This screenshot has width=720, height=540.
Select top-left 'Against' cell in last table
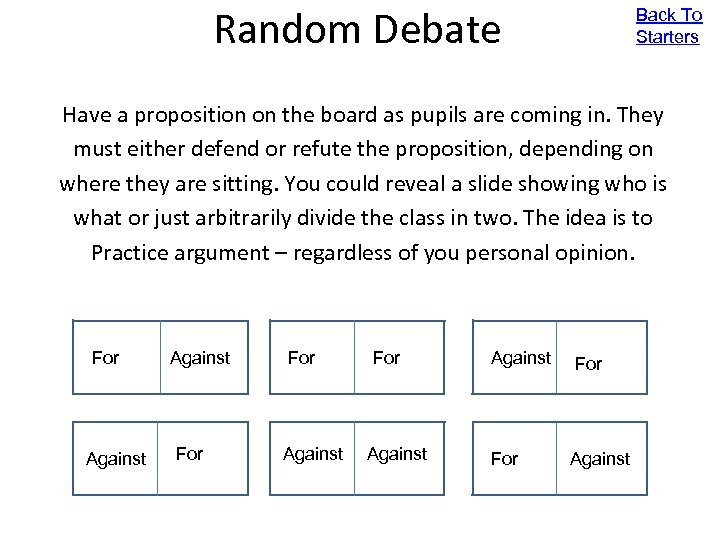(521, 357)
